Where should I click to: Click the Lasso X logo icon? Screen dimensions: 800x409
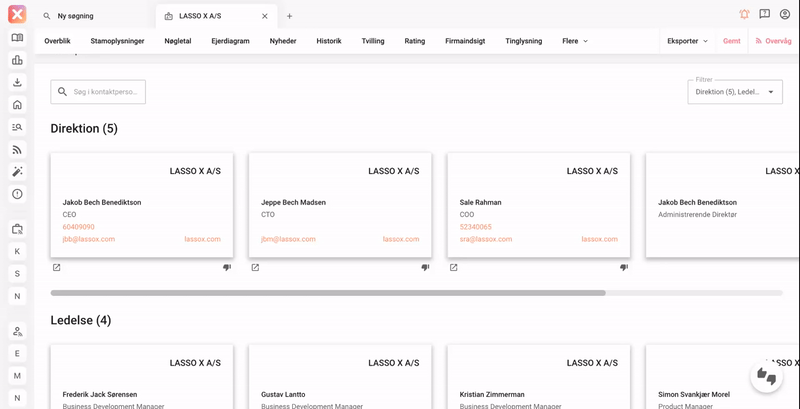(17, 15)
